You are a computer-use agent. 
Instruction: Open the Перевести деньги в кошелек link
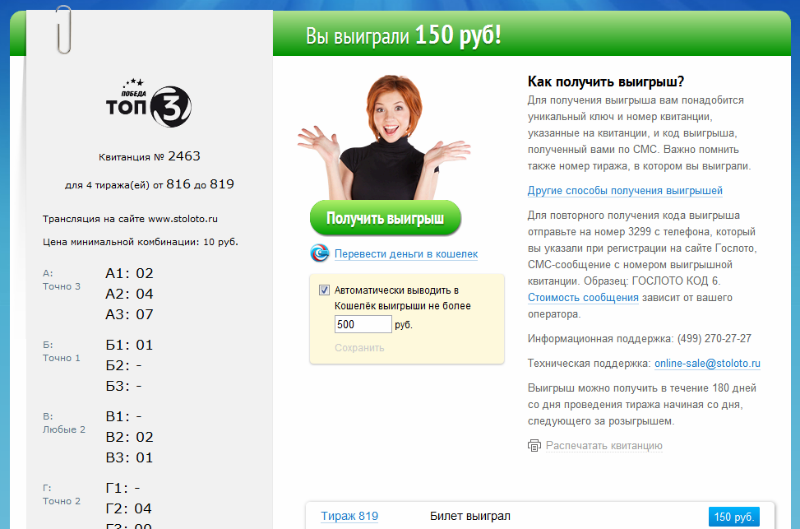point(406,254)
